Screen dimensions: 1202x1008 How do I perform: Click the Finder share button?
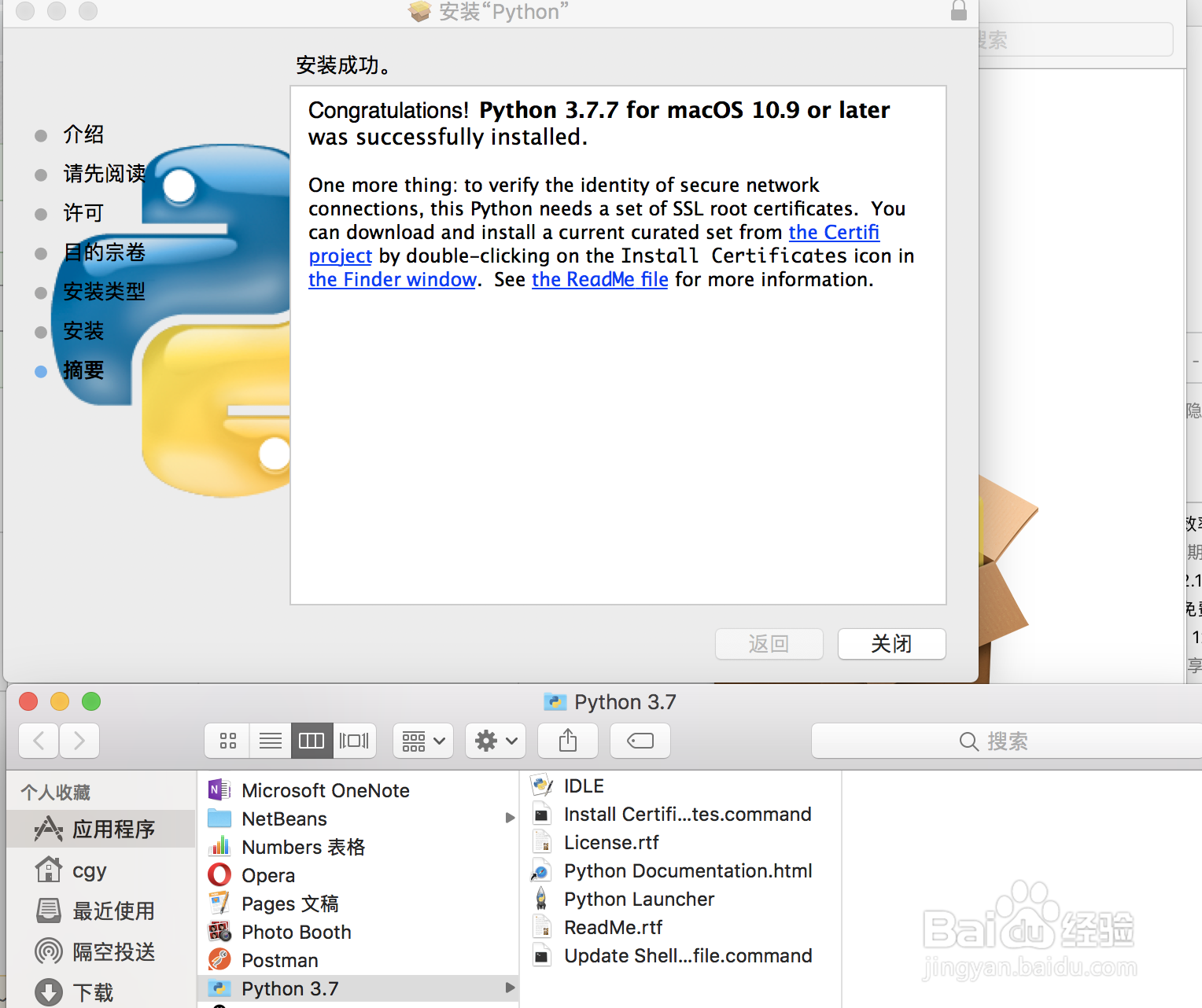[568, 741]
